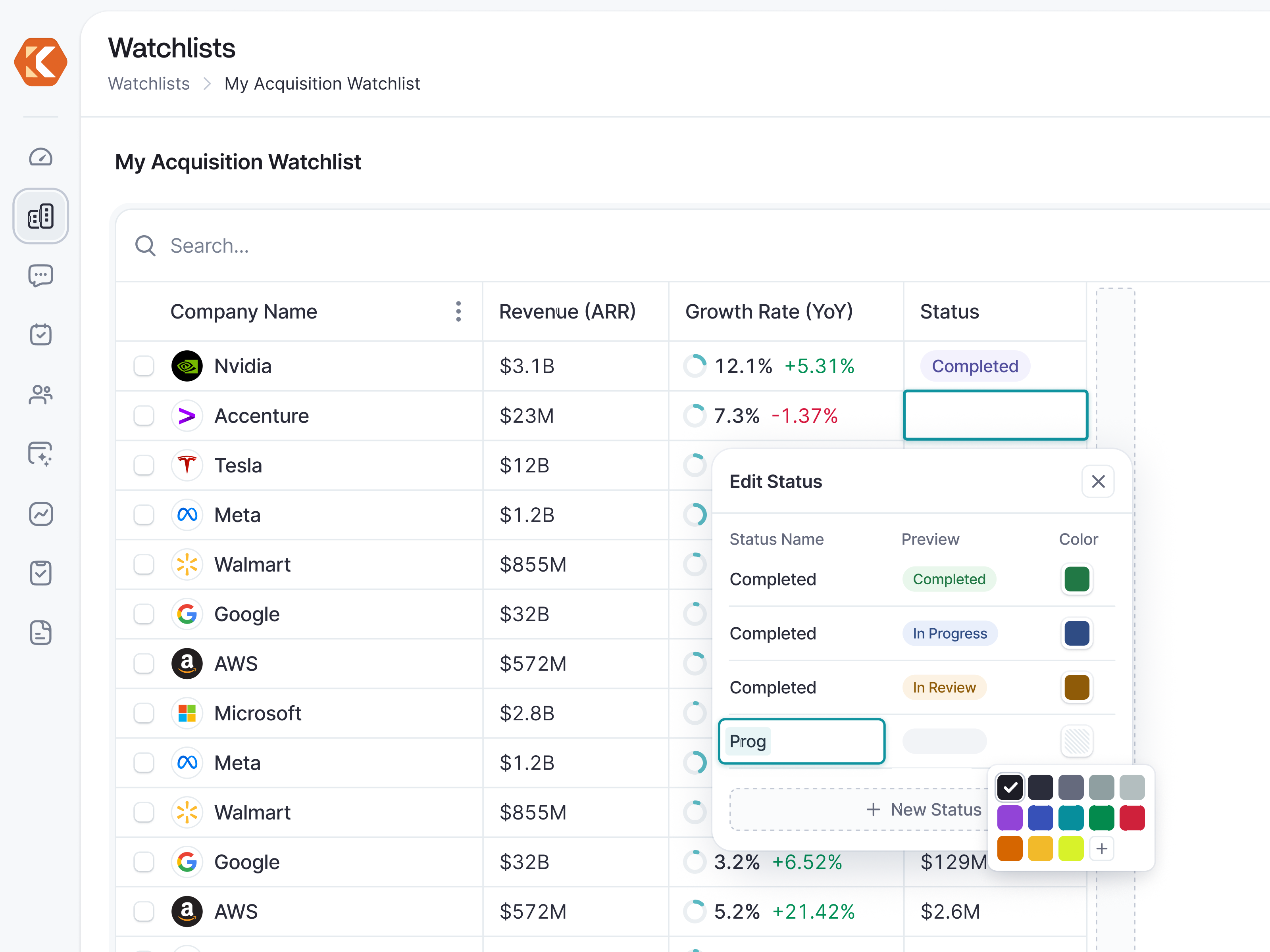
Task: Click the Microsoft company logo
Action: (x=187, y=713)
